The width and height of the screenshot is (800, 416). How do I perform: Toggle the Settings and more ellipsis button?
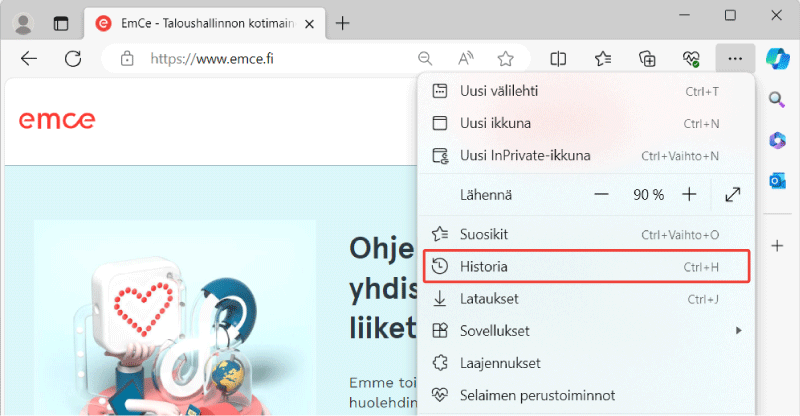pos(735,59)
